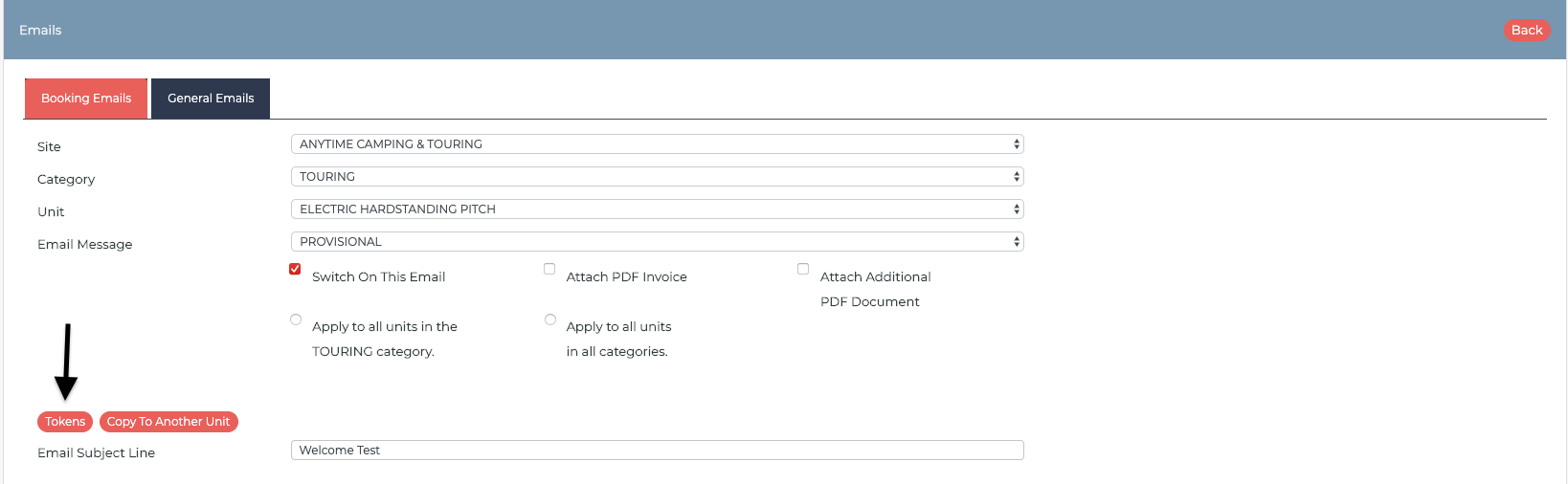Click the Site field label
Viewport: 1568px width, 484px height.
coord(49,147)
